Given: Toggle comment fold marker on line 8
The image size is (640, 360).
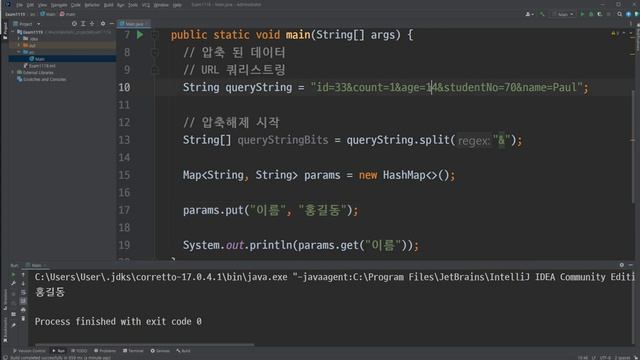Looking at the screenshot, I should [x=155, y=53].
